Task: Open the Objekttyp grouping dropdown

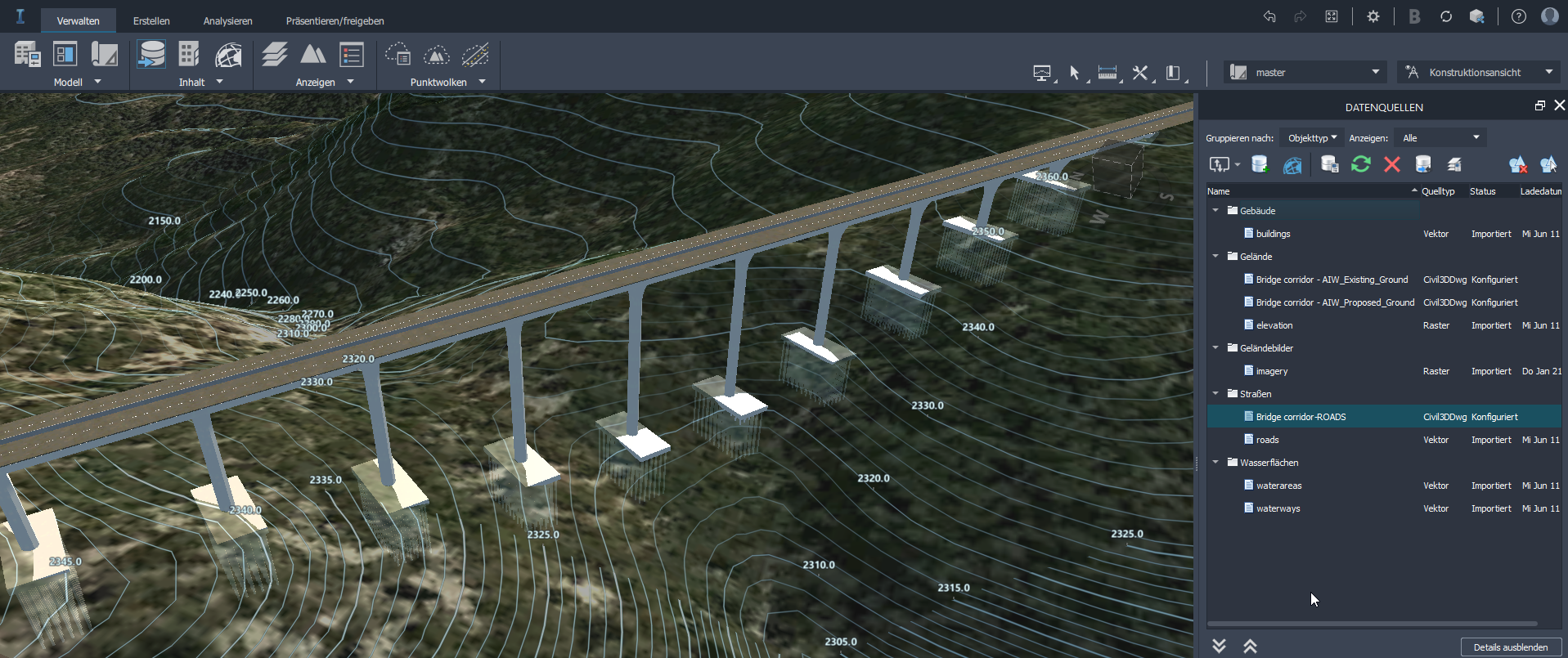Action: coord(1312,137)
